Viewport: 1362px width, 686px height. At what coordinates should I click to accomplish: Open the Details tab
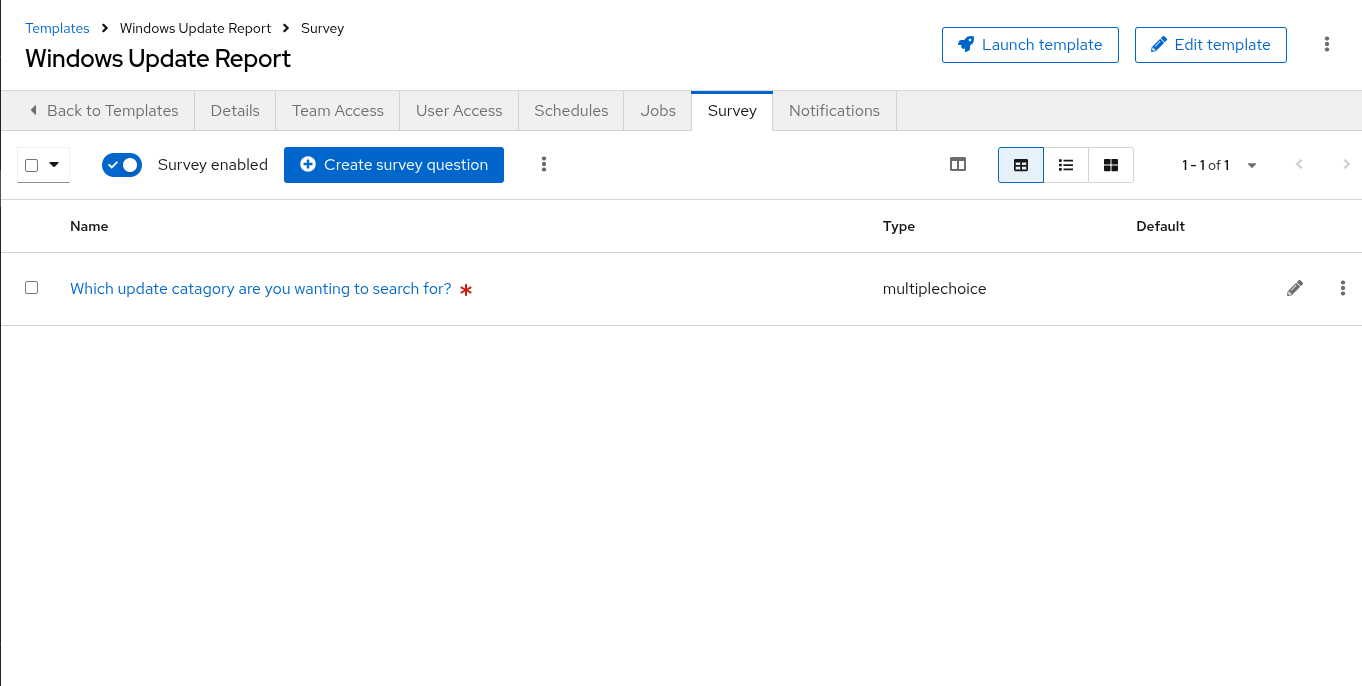(x=235, y=111)
